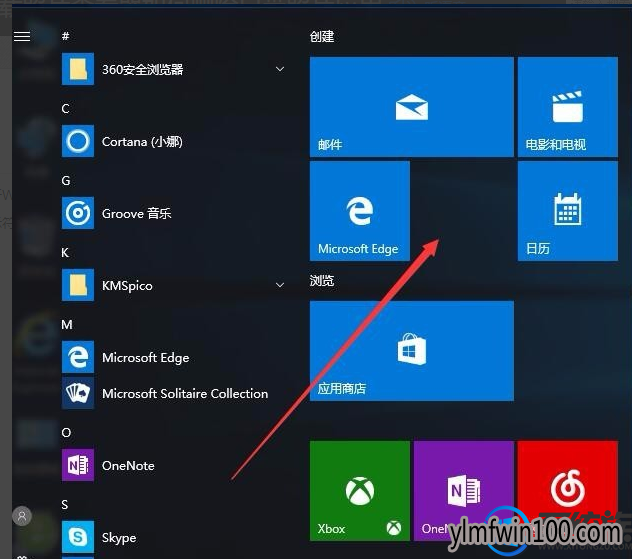Expand 360安全浏览器 folder chevron
The width and height of the screenshot is (632, 559).
click(280, 69)
